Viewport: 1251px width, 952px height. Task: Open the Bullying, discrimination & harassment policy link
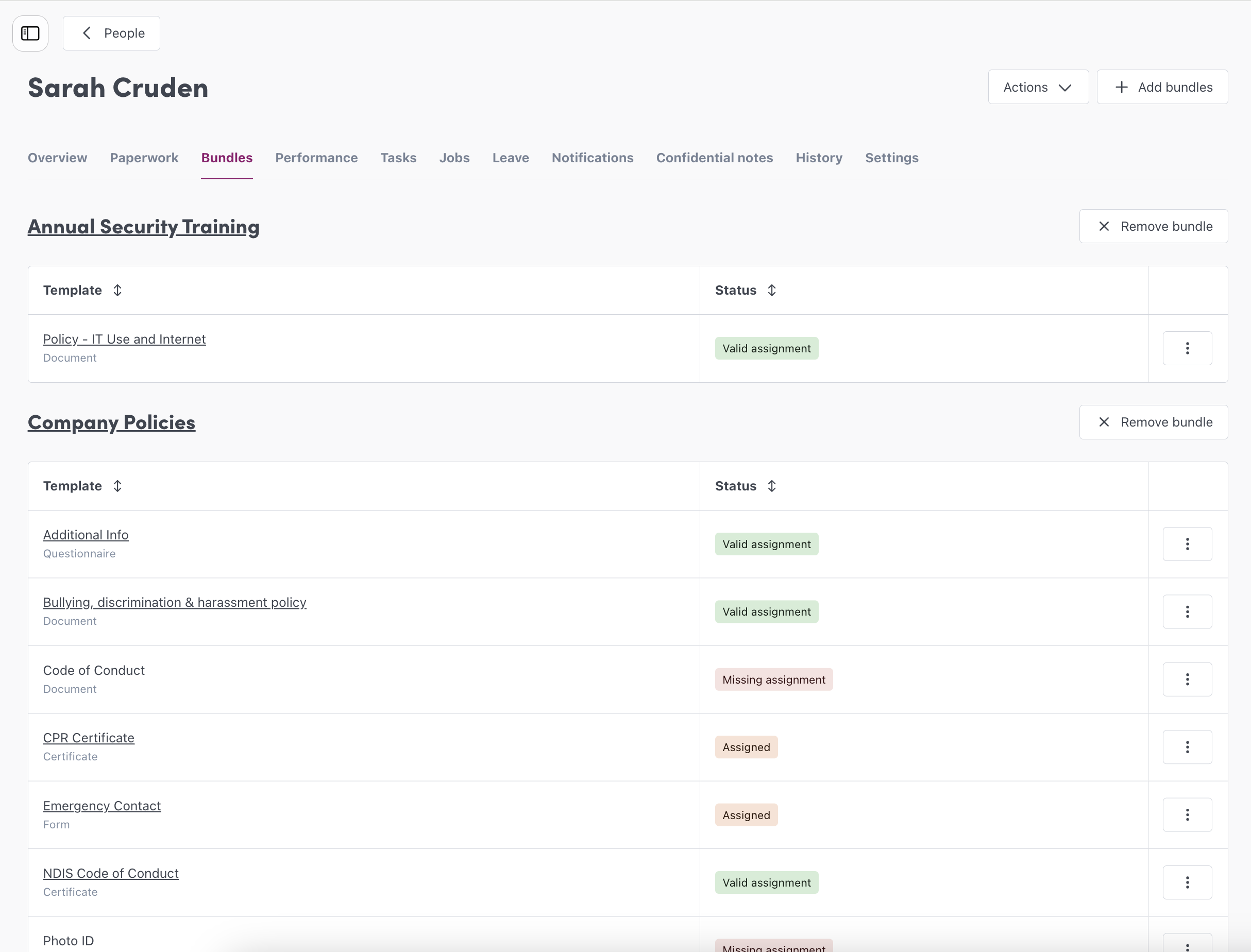pos(175,602)
